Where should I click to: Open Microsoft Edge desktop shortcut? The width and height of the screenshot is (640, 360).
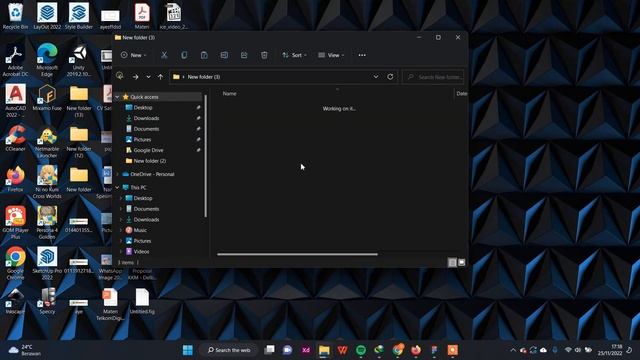(x=47, y=60)
